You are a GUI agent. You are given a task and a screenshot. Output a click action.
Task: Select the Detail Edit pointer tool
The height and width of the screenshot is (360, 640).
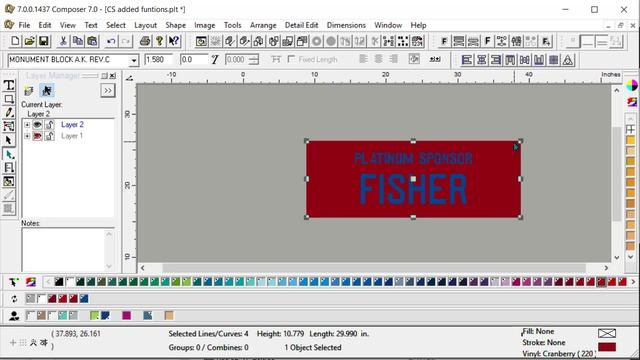(9, 154)
